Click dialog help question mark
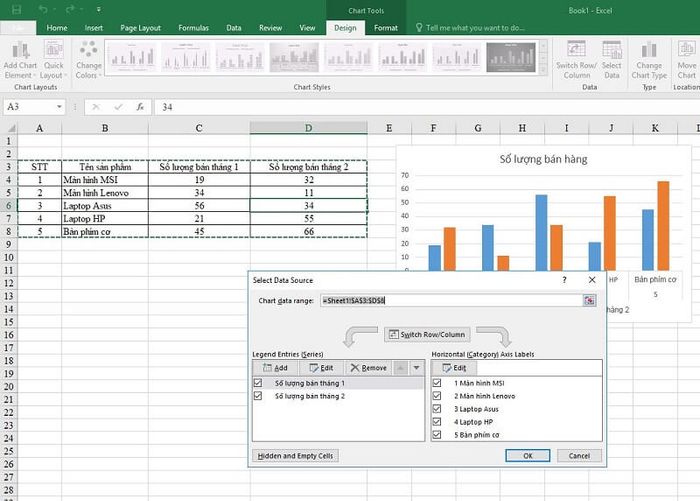This screenshot has width=700, height=501. [x=564, y=280]
